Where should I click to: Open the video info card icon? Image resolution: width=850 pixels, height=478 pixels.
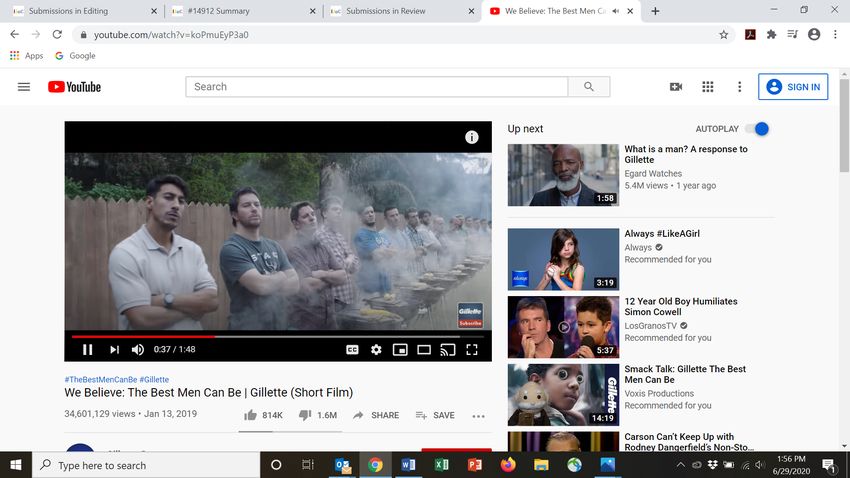[x=472, y=137]
